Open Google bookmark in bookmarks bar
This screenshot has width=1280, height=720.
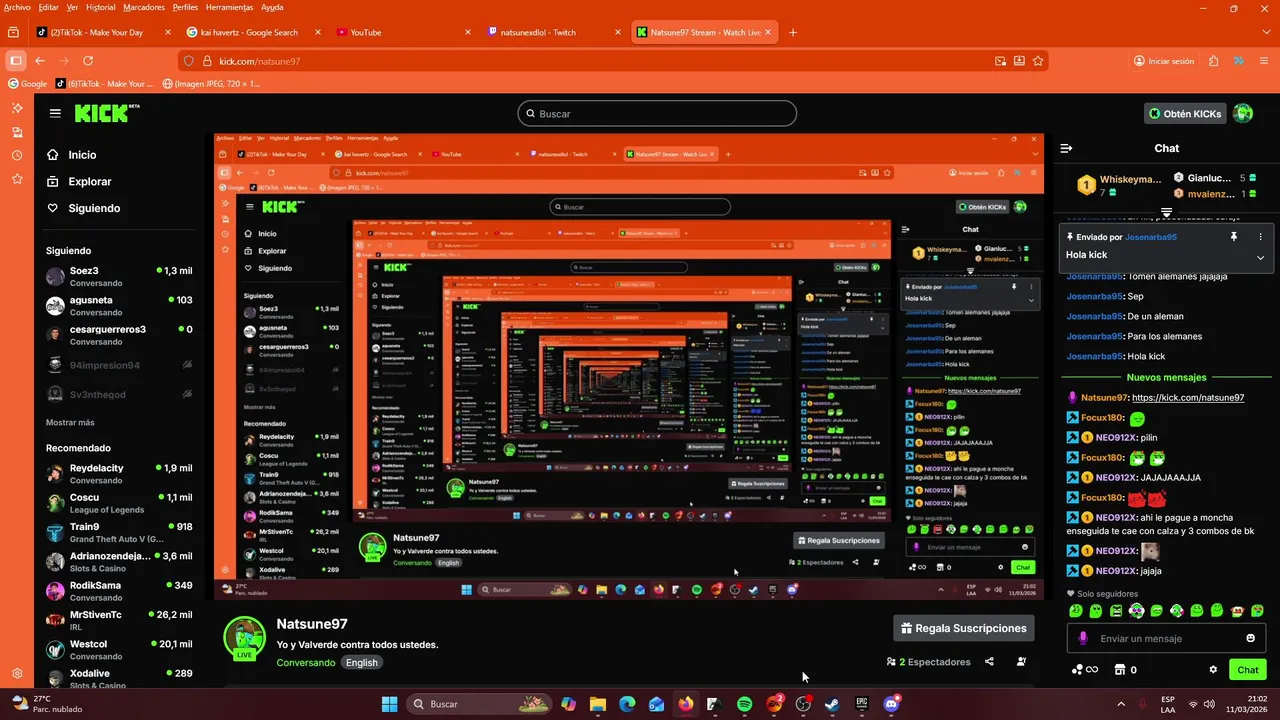click(x=28, y=84)
